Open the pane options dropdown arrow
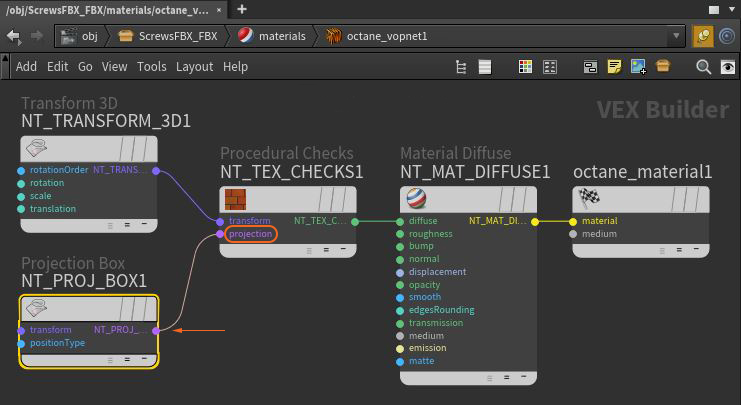This screenshot has width=741, height=405. click(732, 9)
